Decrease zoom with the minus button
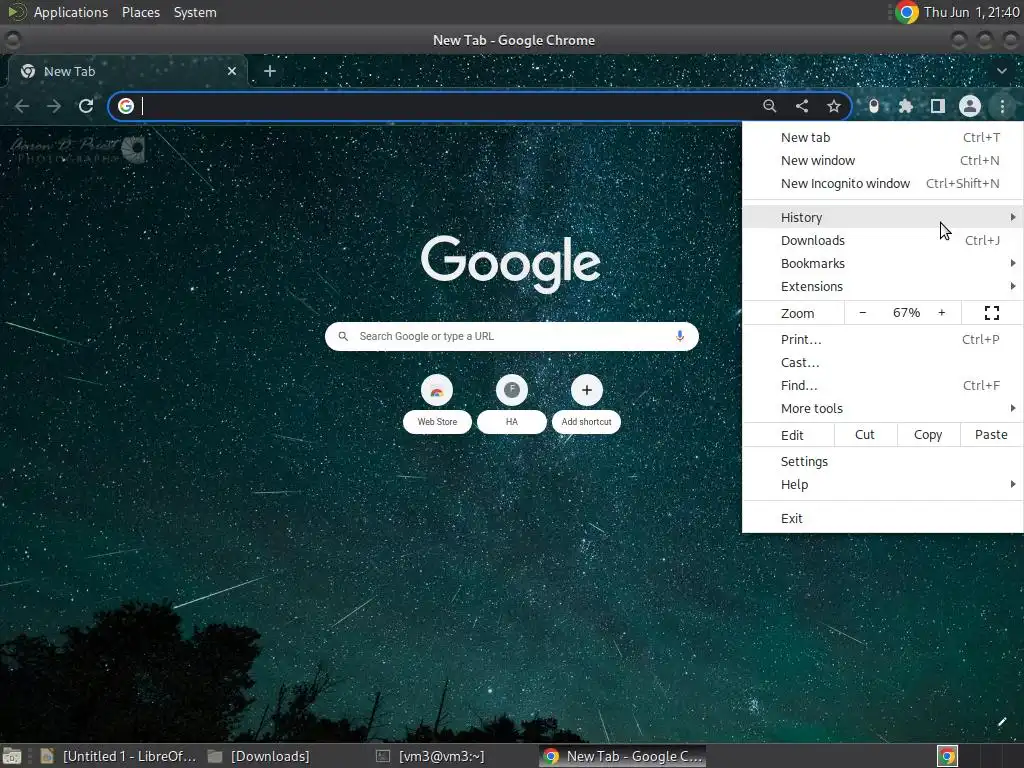Screen dimensions: 1024x768 click(863, 313)
